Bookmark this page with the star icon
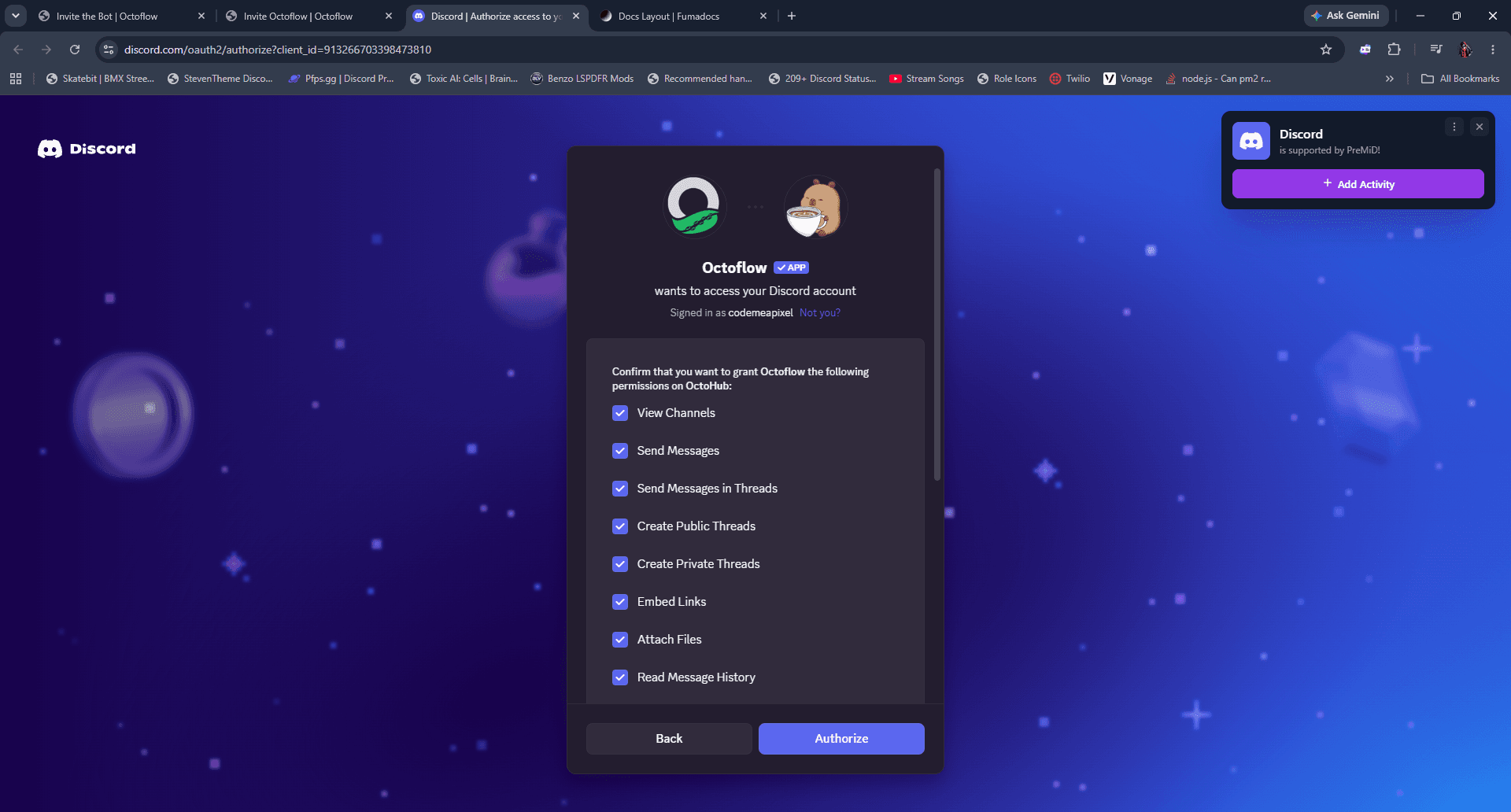This screenshot has height=812, width=1511. click(1326, 50)
